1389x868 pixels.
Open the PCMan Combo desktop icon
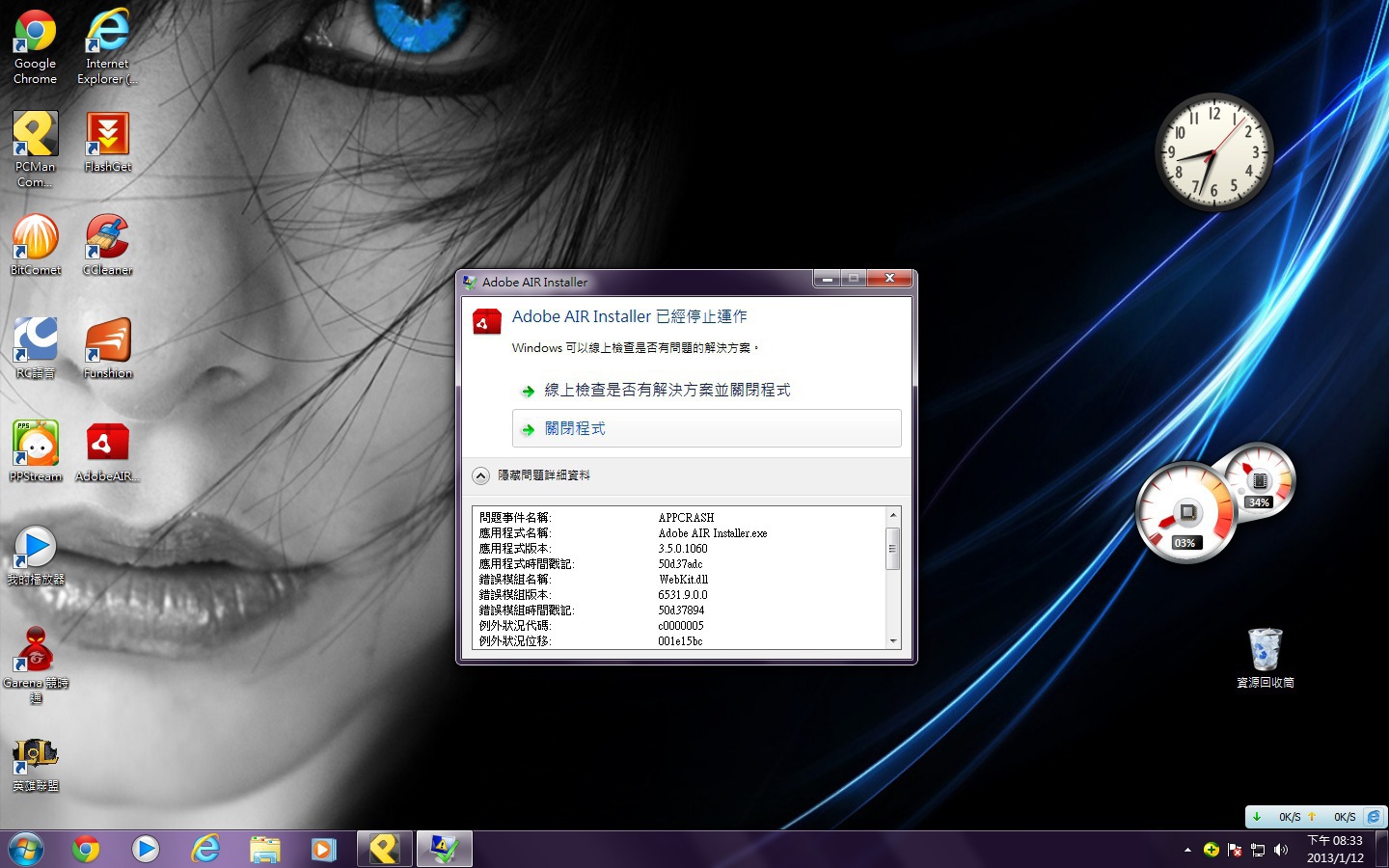tap(36, 136)
